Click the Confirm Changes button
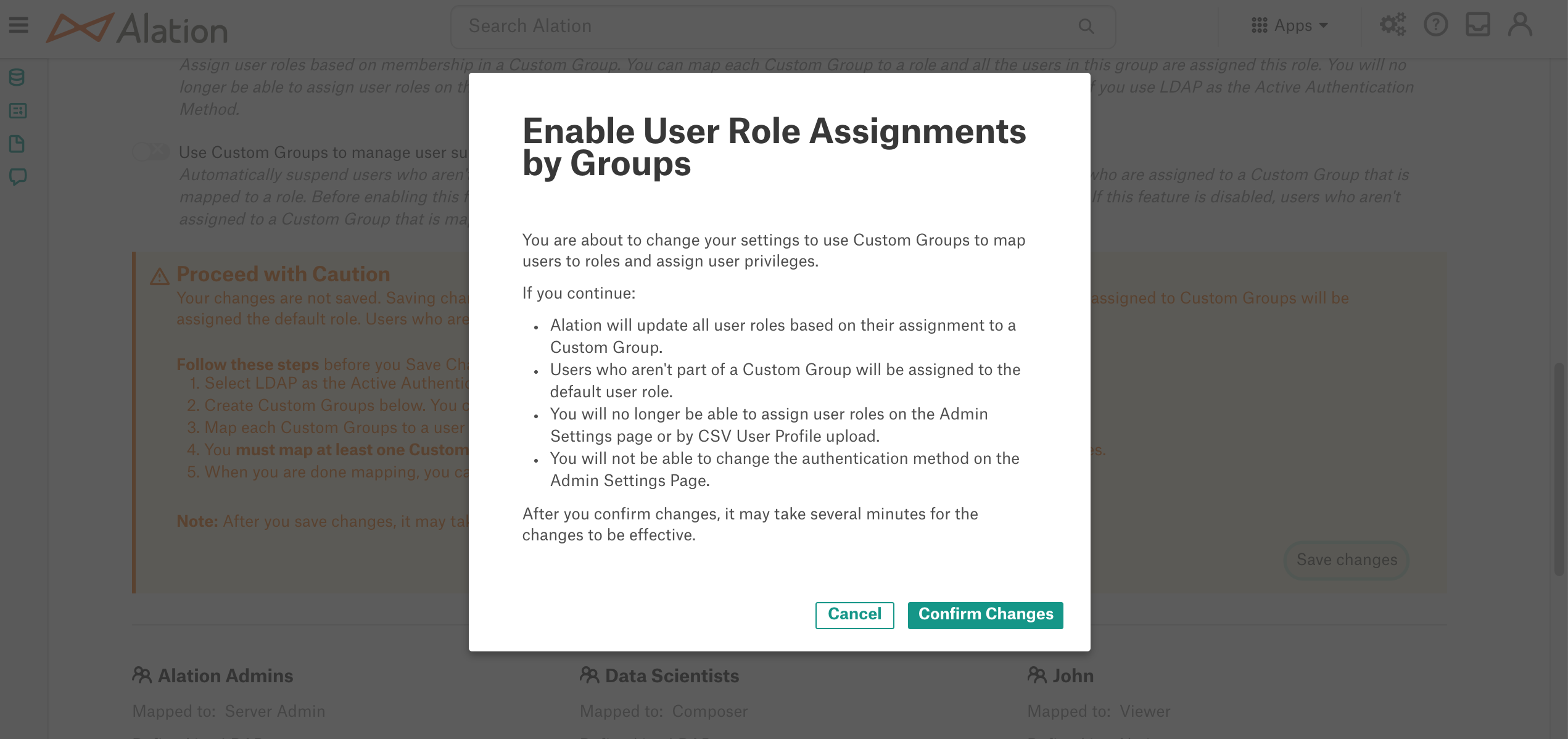 coord(984,615)
